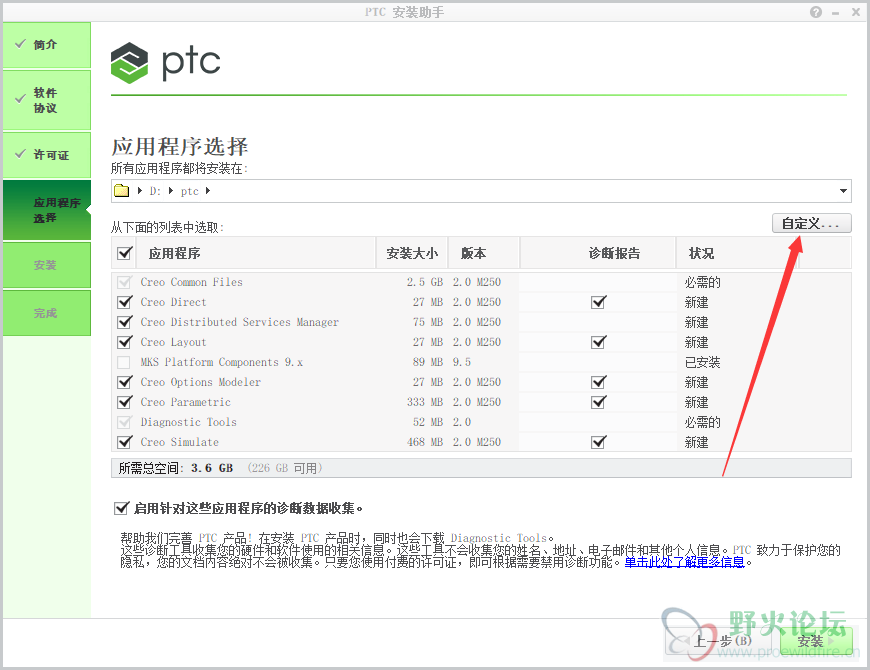Uncheck Creo Layout application checkbox
The height and width of the screenshot is (670, 870).
tap(125, 342)
